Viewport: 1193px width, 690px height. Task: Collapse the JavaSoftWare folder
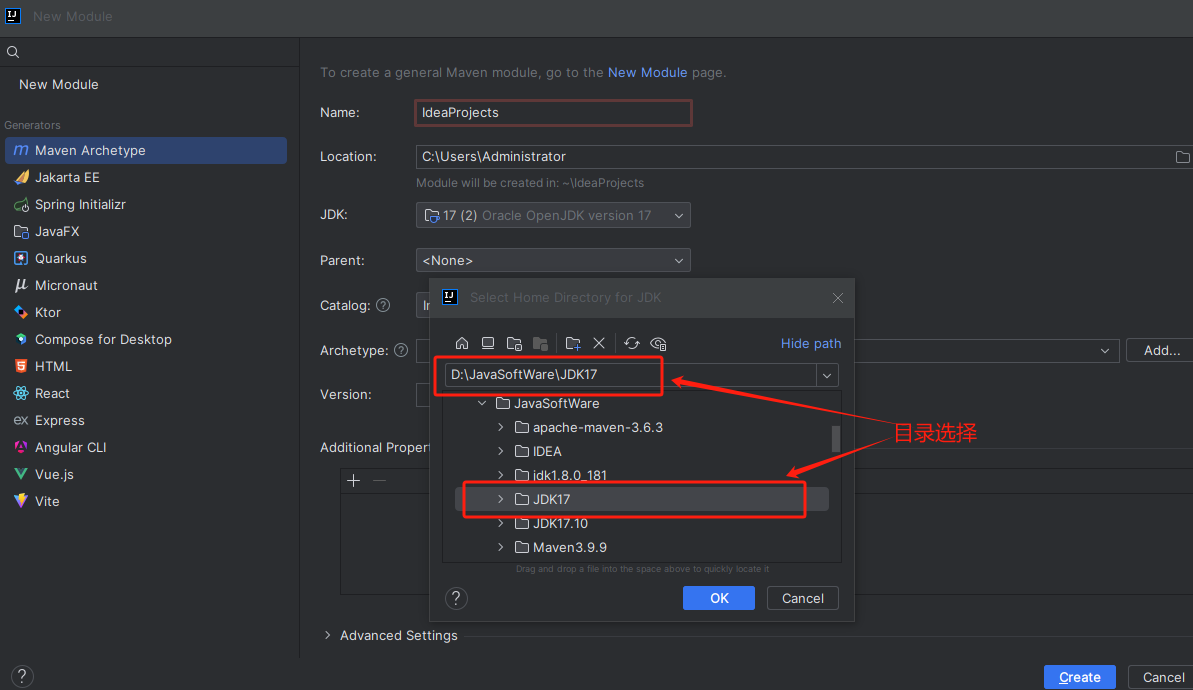click(x=482, y=403)
